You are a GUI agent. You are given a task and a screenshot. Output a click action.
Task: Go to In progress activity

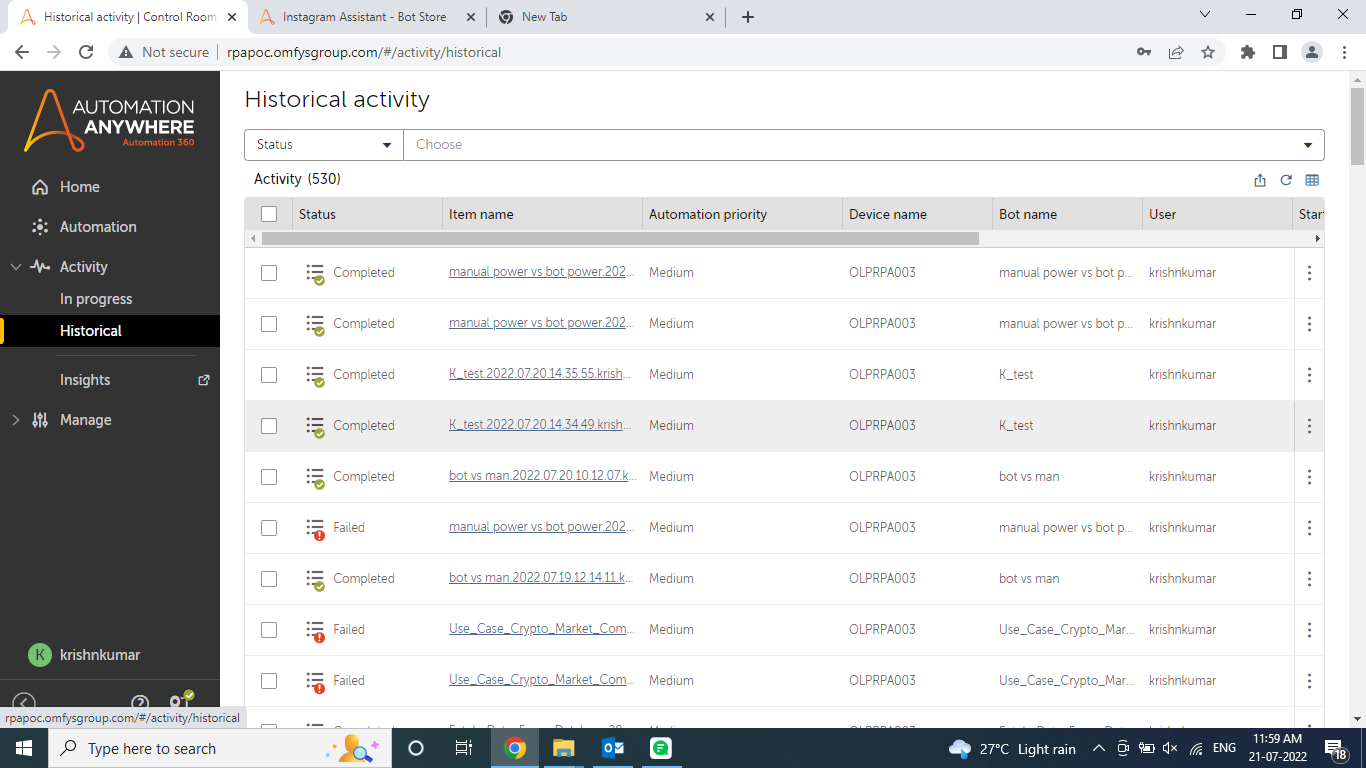tap(96, 299)
